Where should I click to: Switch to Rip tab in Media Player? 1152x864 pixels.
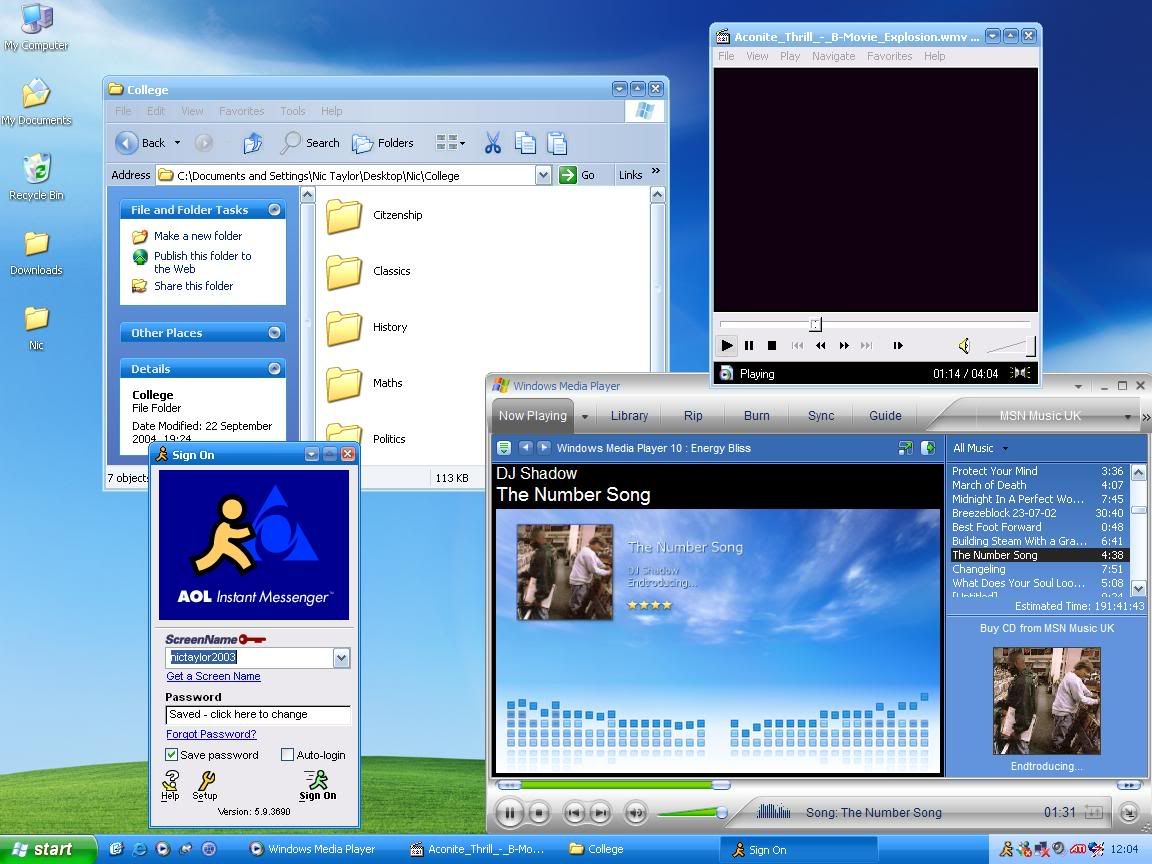pyautogui.click(x=693, y=415)
